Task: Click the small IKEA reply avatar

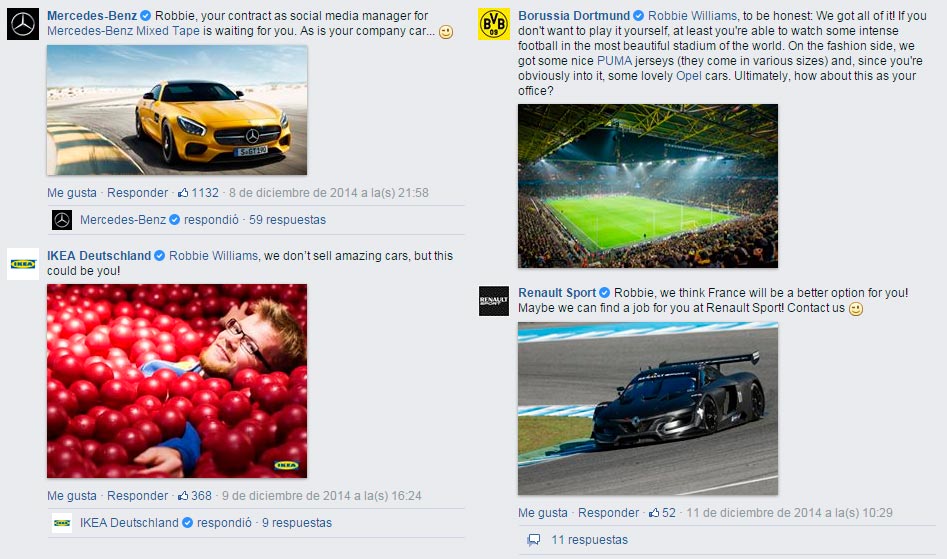Action: tap(62, 523)
